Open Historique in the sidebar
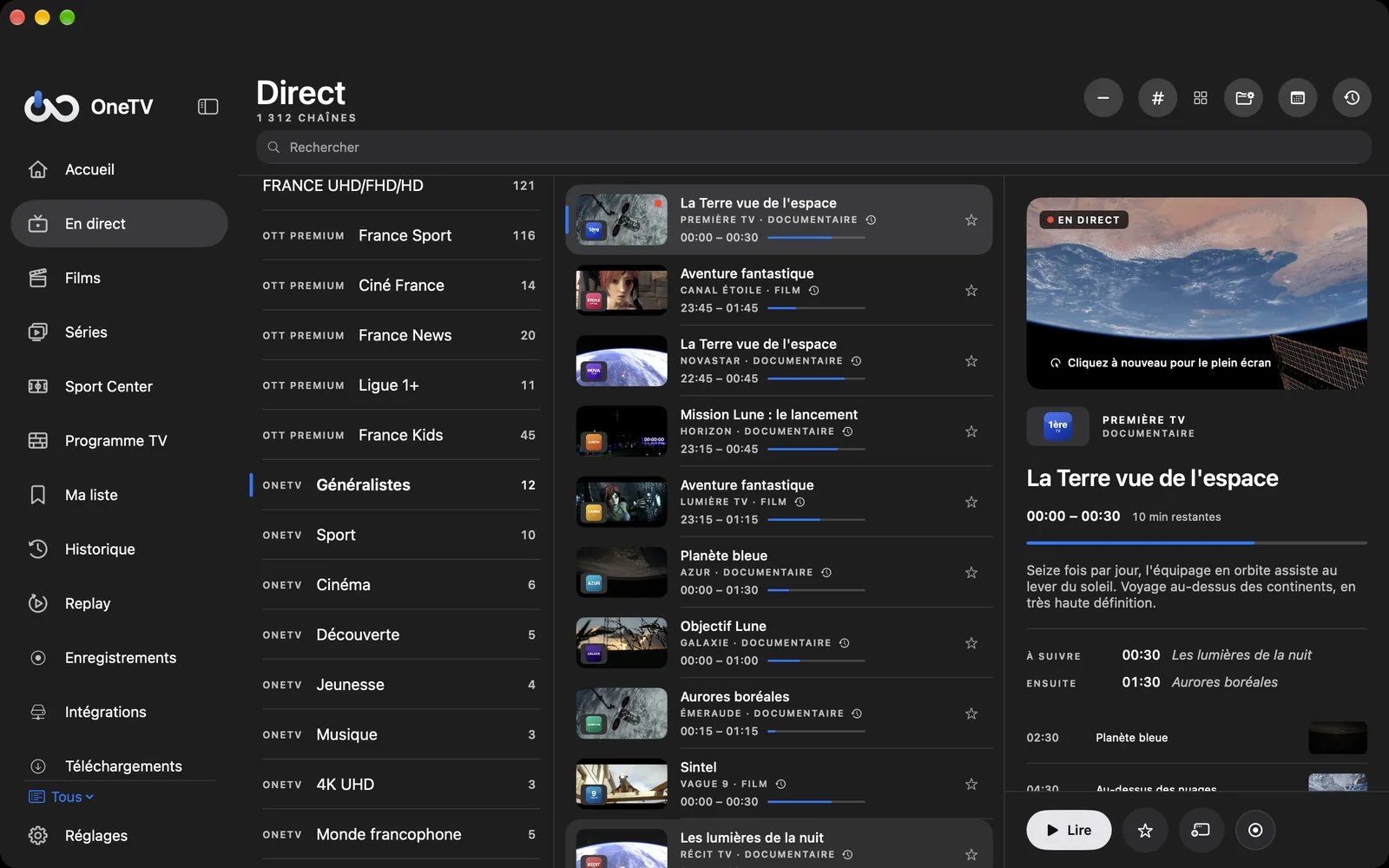 coord(119,549)
